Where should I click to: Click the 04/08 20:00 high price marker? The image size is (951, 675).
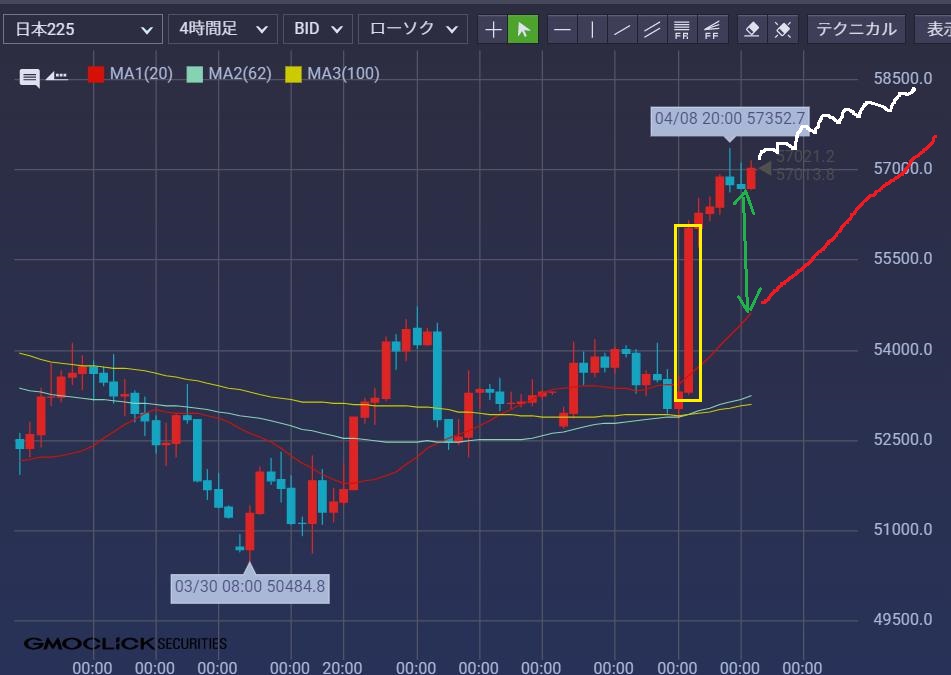pyautogui.click(x=729, y=119)
